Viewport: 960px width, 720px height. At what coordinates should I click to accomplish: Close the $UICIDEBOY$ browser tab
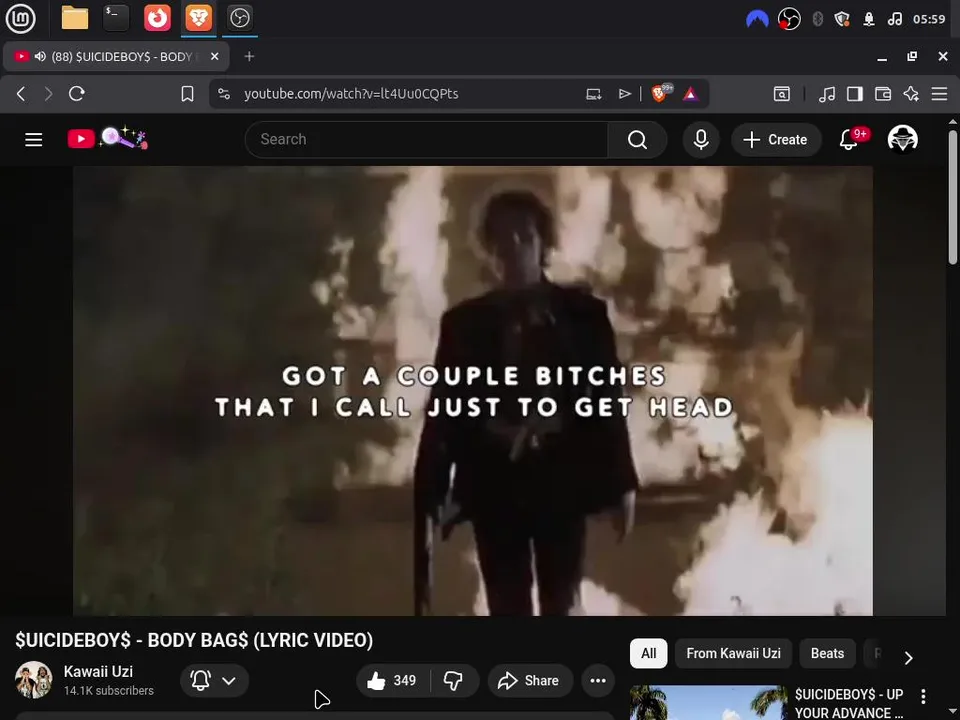coord(214,56)
